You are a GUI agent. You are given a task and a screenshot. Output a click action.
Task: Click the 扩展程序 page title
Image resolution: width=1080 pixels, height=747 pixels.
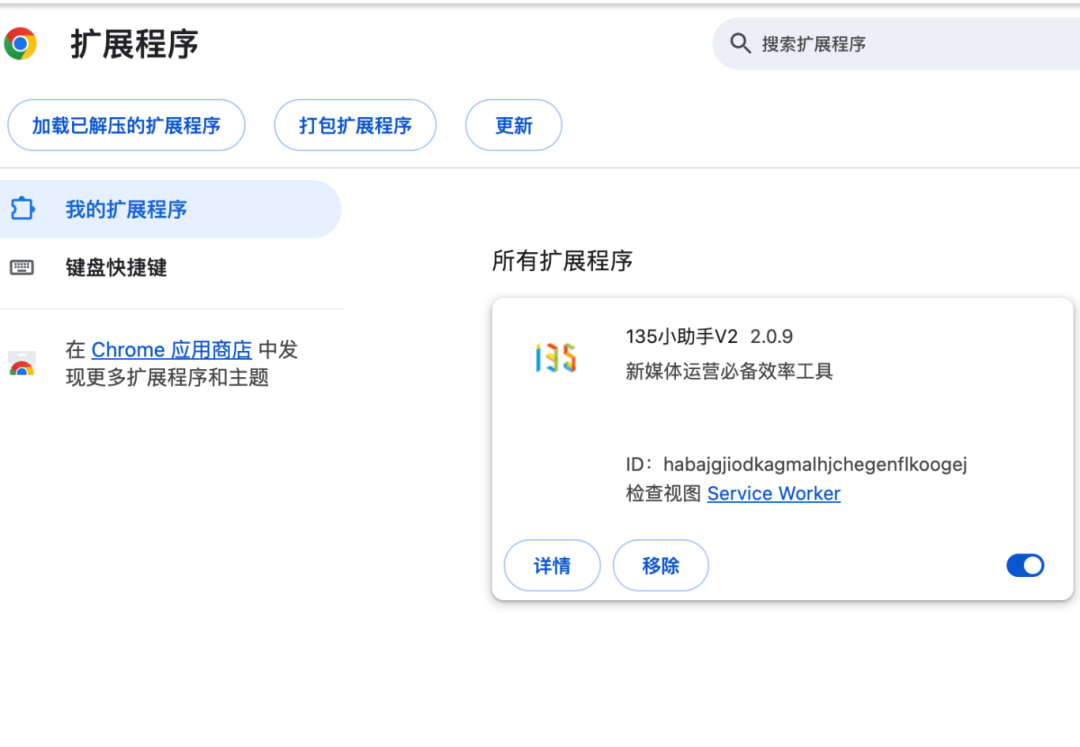[x=134, y=45]
